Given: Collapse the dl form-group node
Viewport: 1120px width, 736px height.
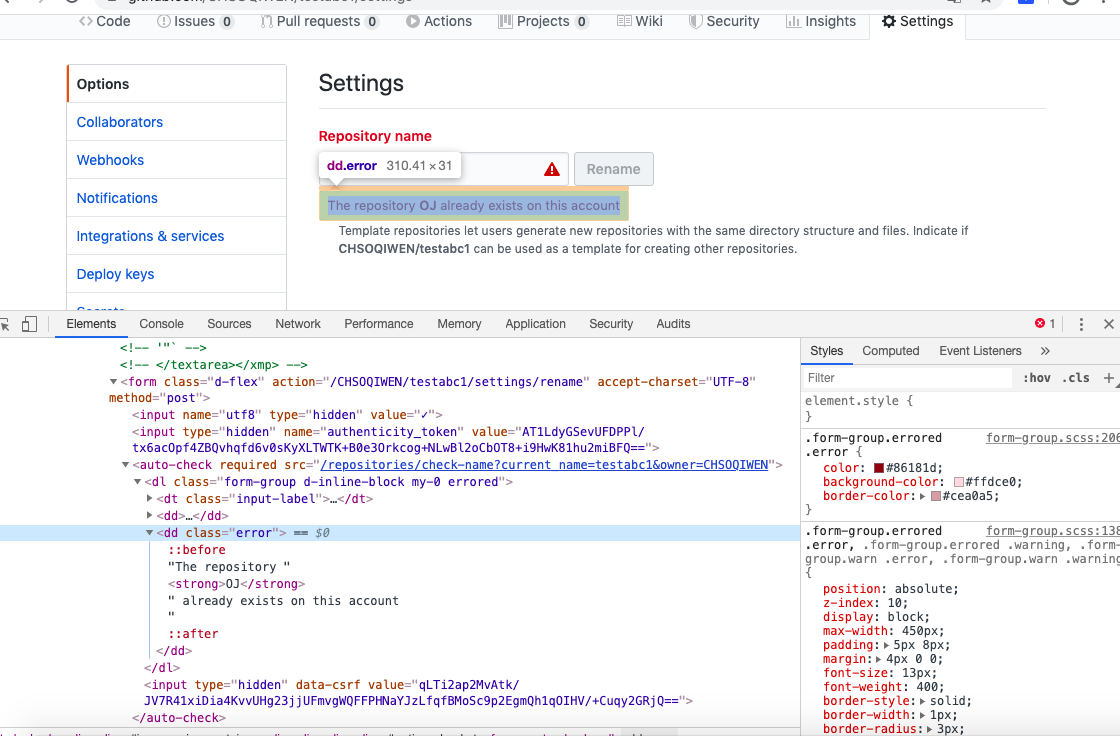Looking at the screenshot, I should click(x=137, y=482).
